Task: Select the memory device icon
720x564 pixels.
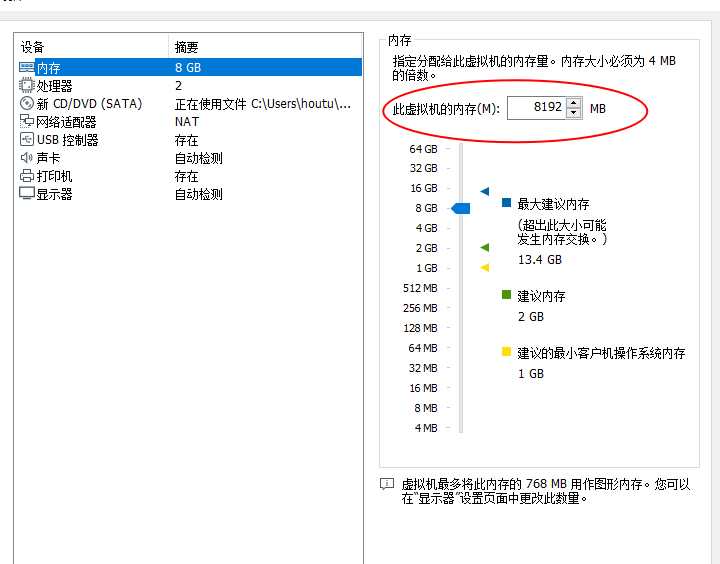Action: click(x=27, y=68)
